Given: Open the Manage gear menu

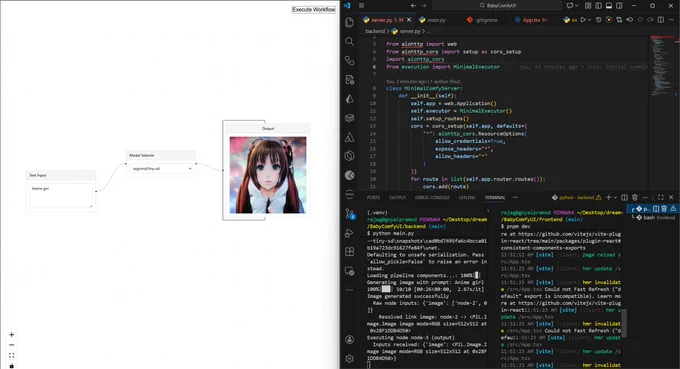Looking at the screenshot, I should tap(350, 359).
